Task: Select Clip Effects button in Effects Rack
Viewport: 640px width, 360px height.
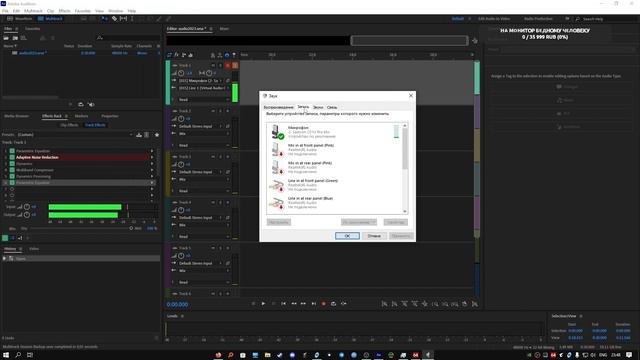Action: pos(69,125)
